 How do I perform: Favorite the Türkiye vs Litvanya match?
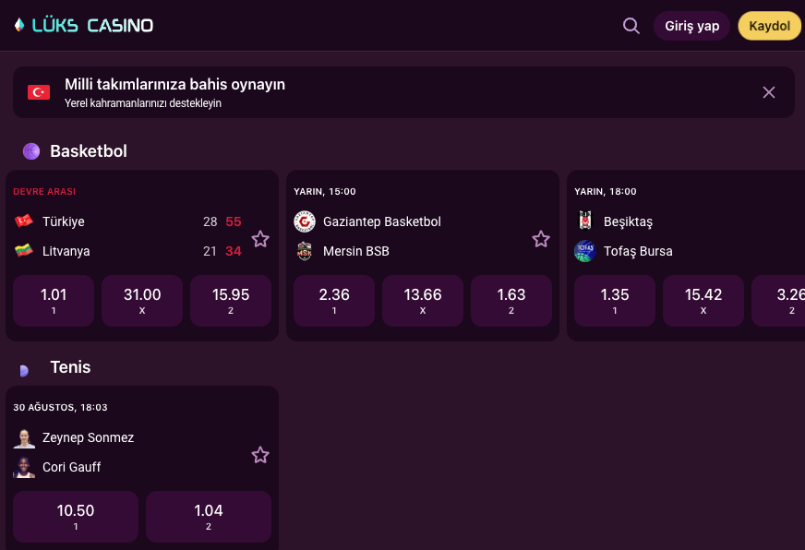260,239
